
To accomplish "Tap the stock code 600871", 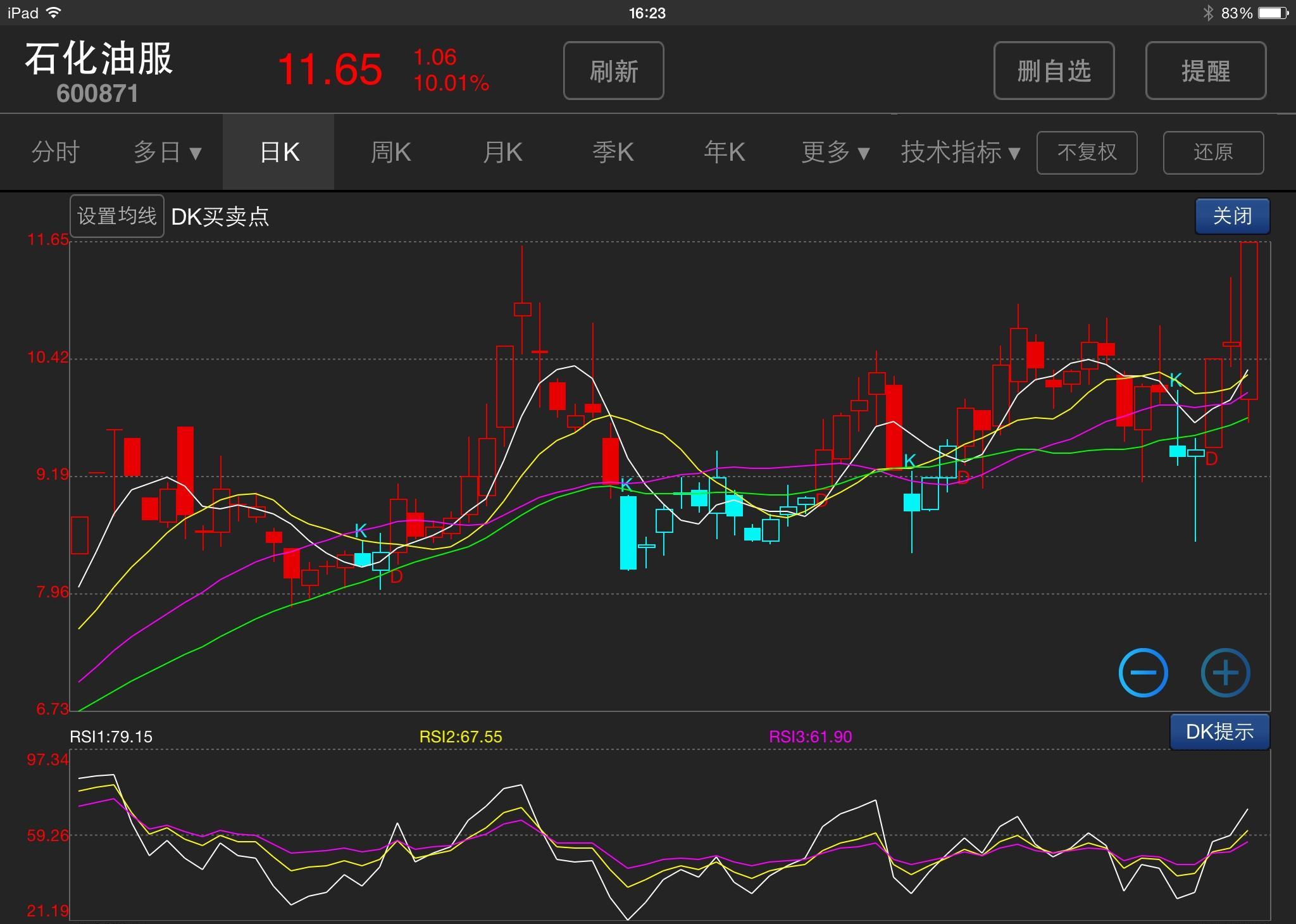I will [x=97, y=94].
